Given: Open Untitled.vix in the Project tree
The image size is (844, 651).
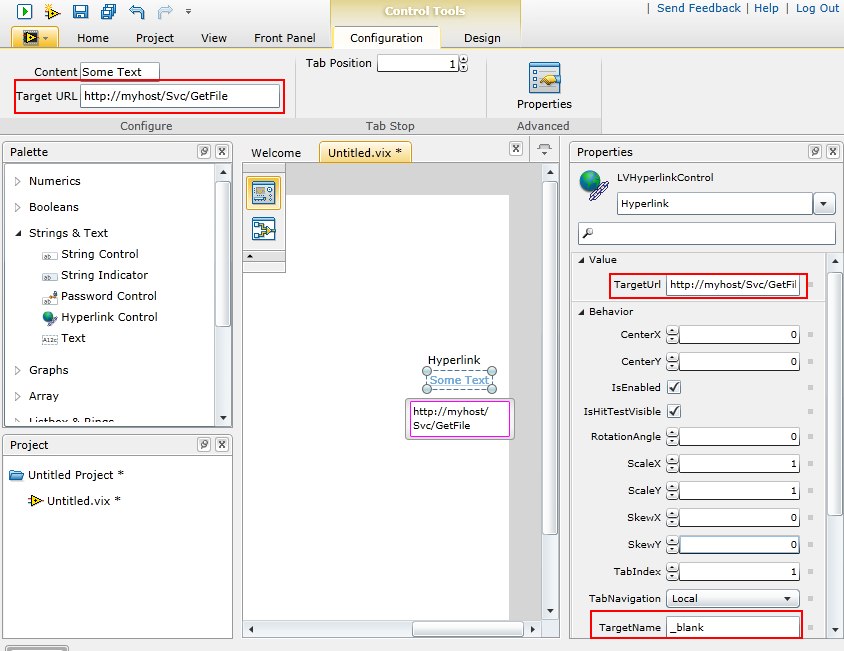Looking at the screenshot, I should pyautogui.click(x=74, y=501).
